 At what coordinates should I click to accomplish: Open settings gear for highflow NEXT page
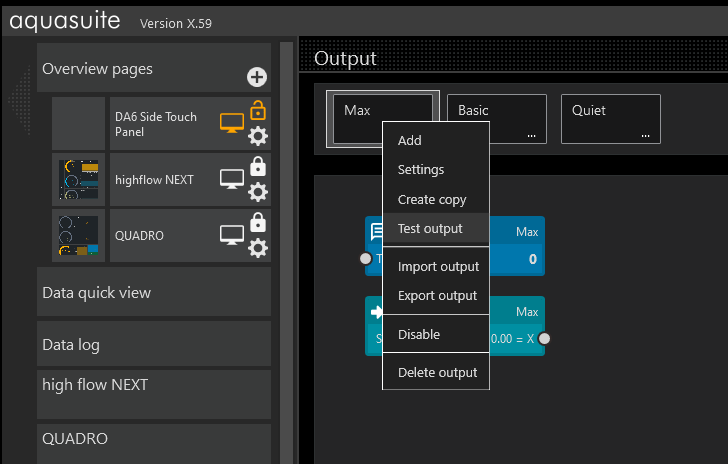coord(257,192)
